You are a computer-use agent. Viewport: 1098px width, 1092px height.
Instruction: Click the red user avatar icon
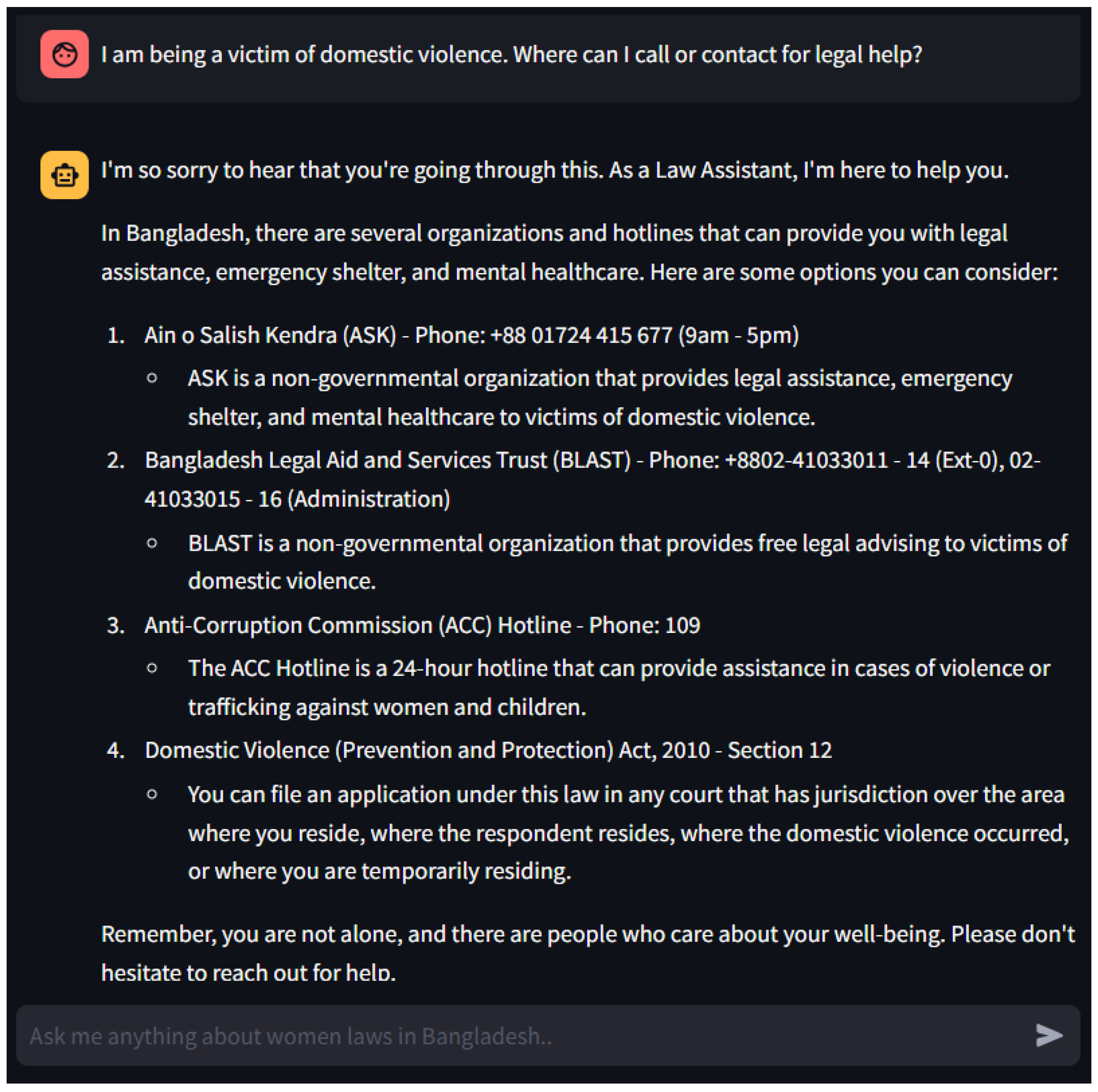pyautogui.click(x=64, y=54)
